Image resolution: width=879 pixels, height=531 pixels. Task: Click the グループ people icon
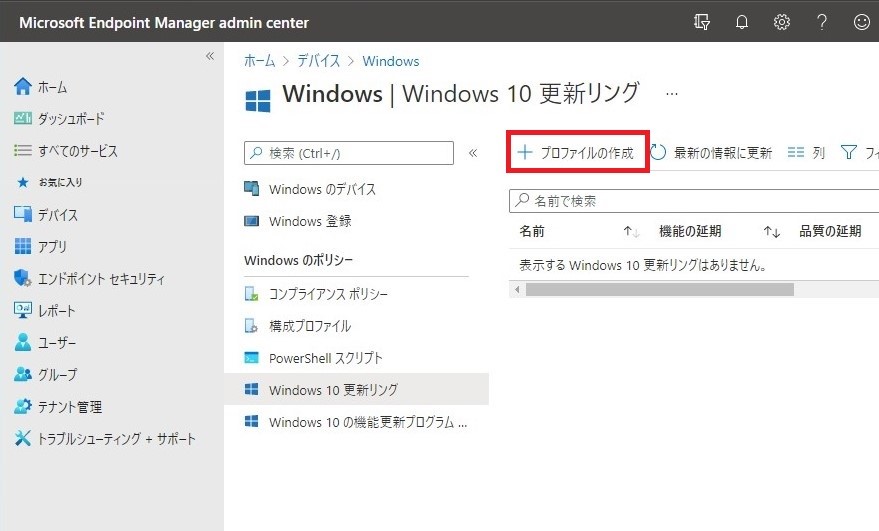[23, 375]
